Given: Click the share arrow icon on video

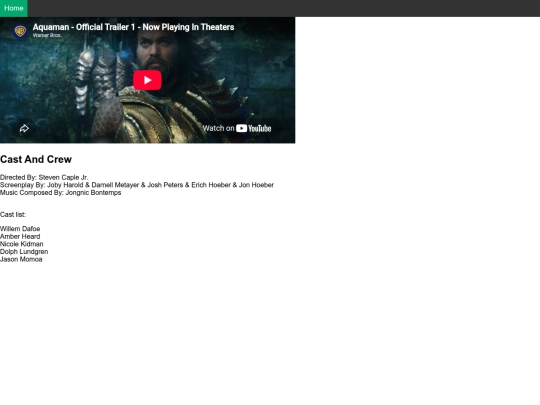Looking at the screenshot, I should point(24,128).
